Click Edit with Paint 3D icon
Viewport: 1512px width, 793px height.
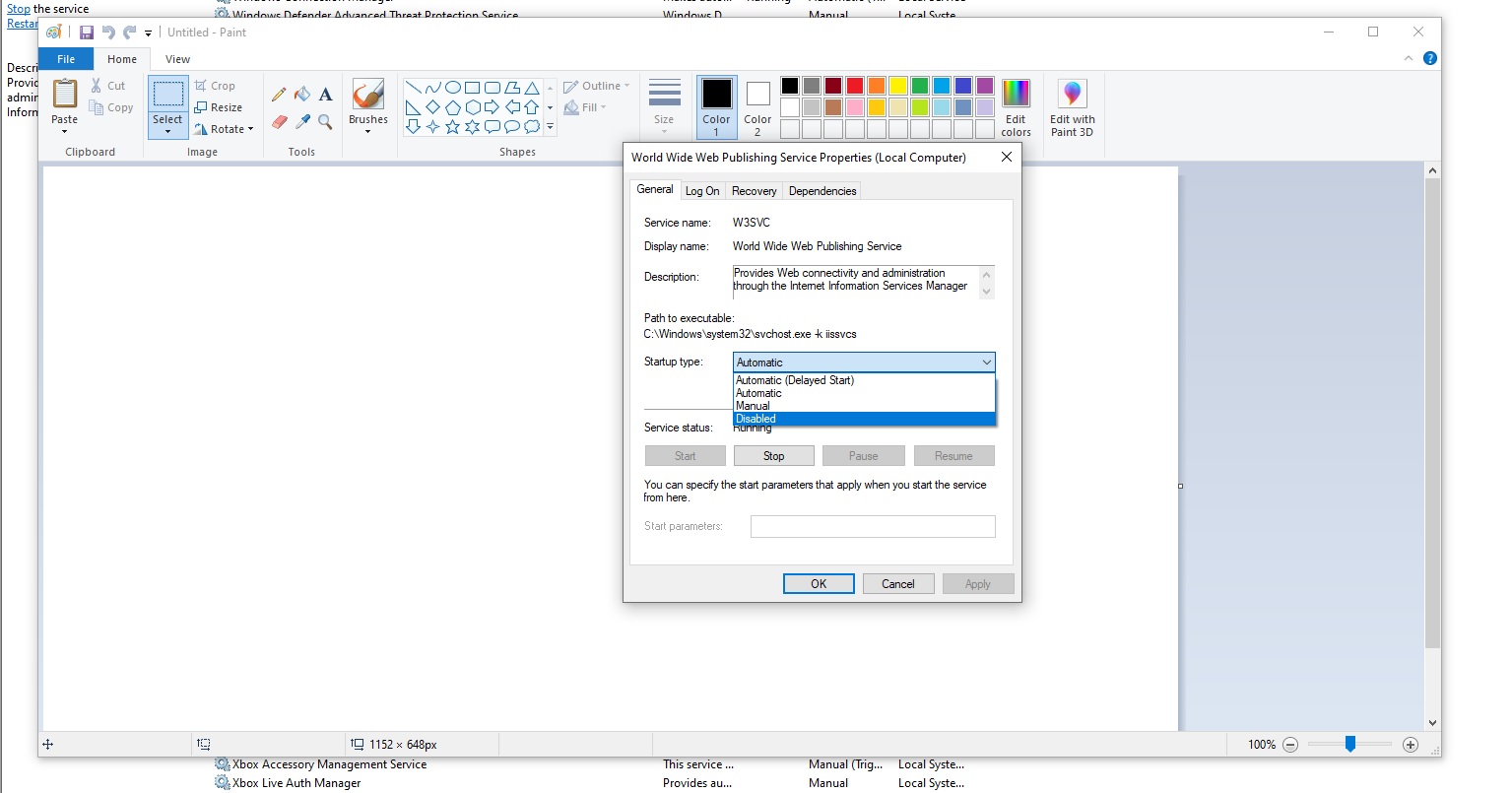[x=1072, y=94]
